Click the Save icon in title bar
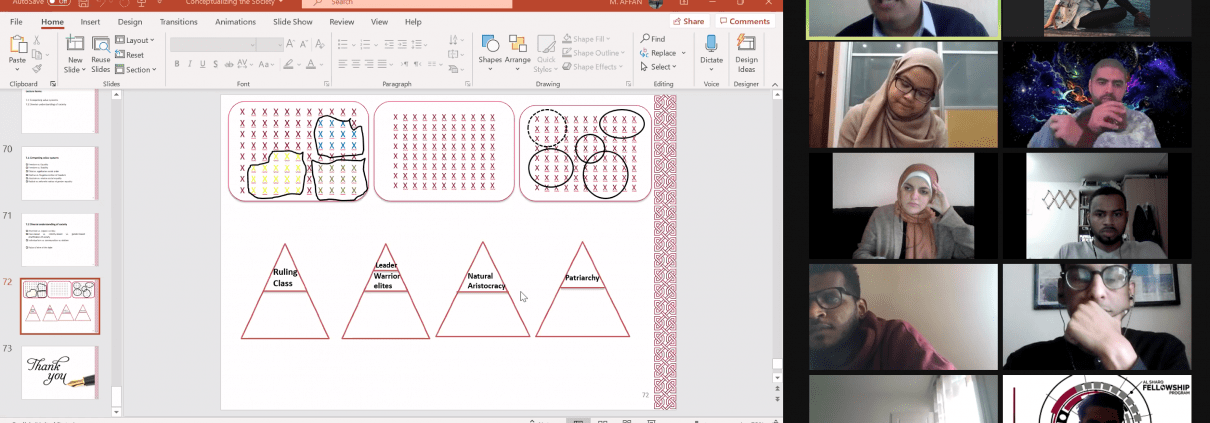 point(84,3)
